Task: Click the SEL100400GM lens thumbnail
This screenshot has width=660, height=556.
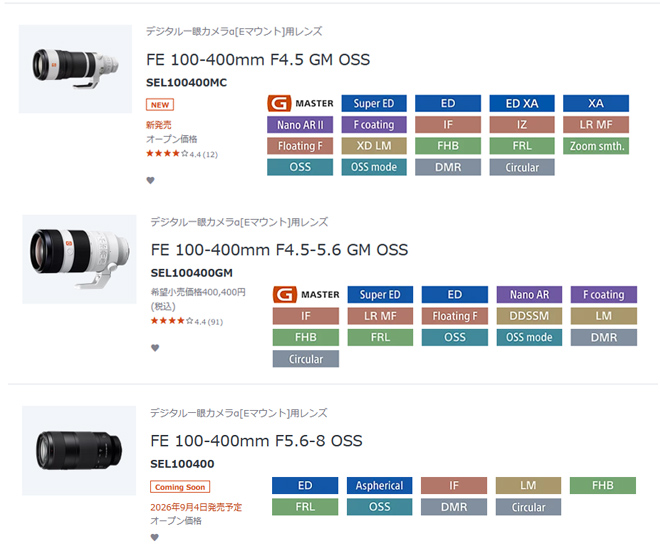Action: (79, 259)
